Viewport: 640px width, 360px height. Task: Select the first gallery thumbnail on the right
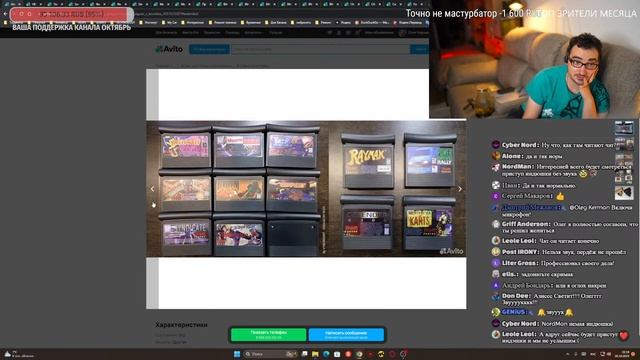coord(624,128)
